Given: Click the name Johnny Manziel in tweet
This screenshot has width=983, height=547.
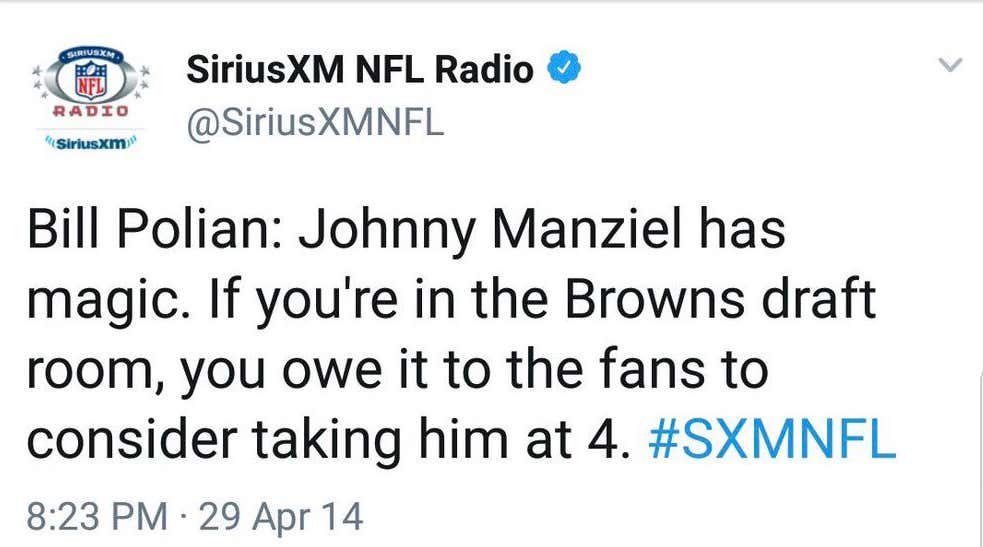Looking at the screenshot, I should pos(490,231).
